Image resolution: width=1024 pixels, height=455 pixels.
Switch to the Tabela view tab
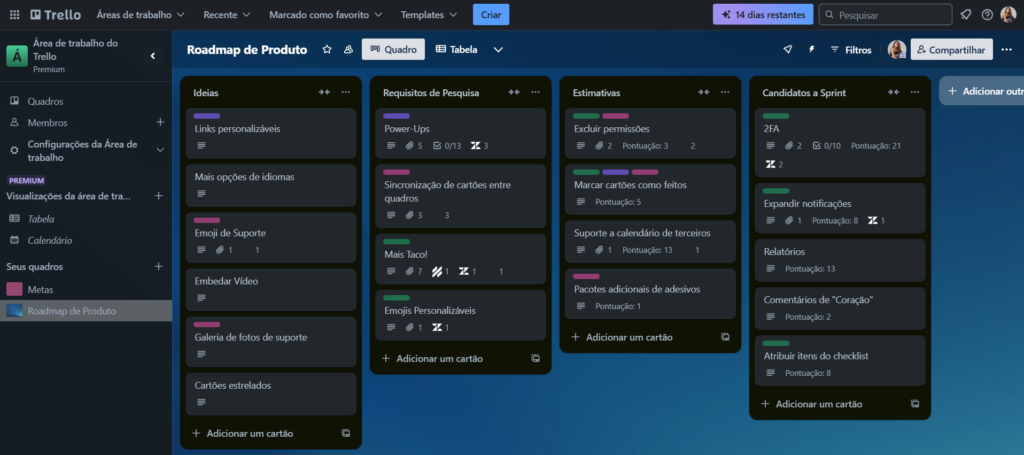click(x=456, y=49)
